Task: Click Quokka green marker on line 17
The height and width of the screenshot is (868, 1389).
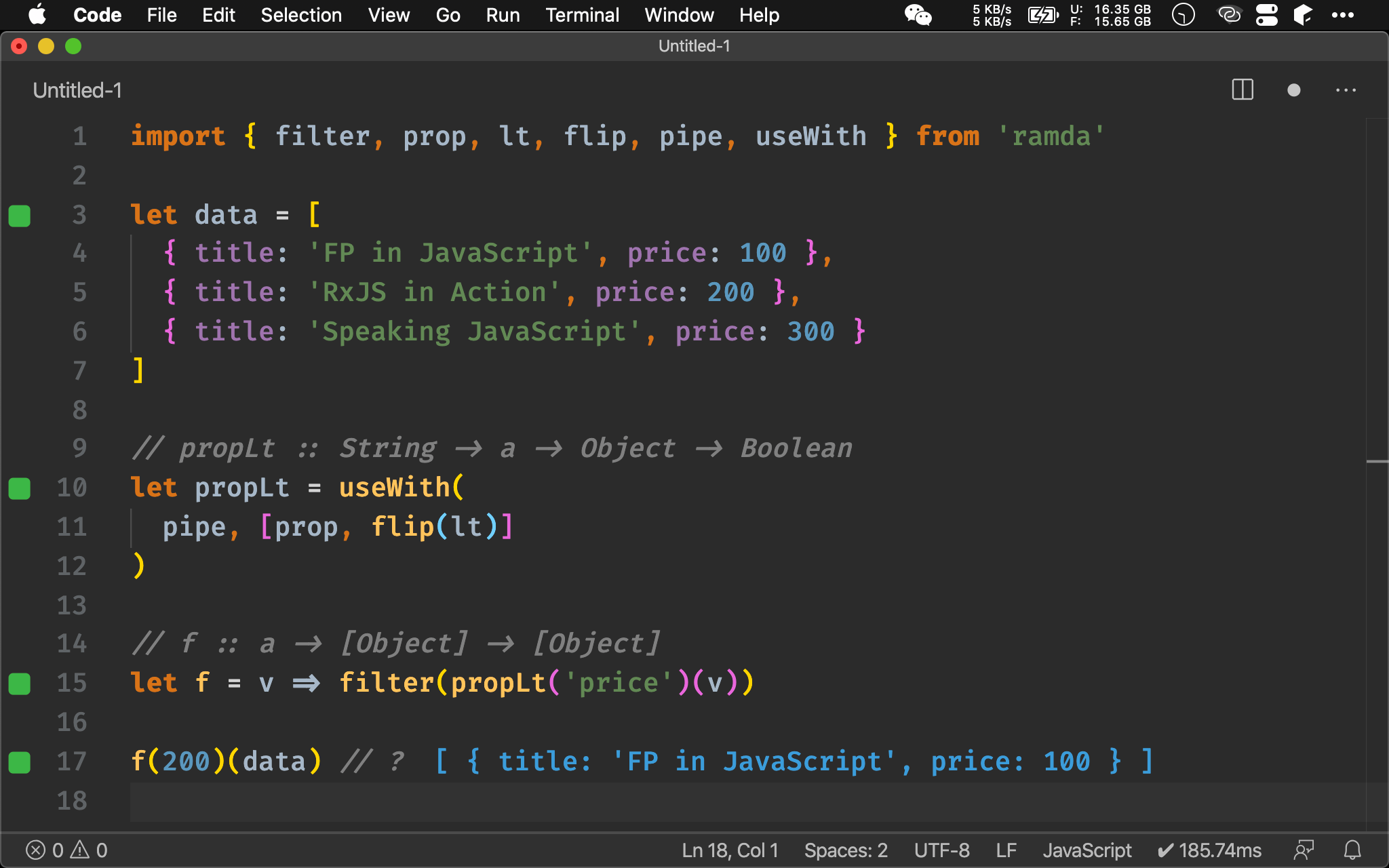Action: click(20, 762)
